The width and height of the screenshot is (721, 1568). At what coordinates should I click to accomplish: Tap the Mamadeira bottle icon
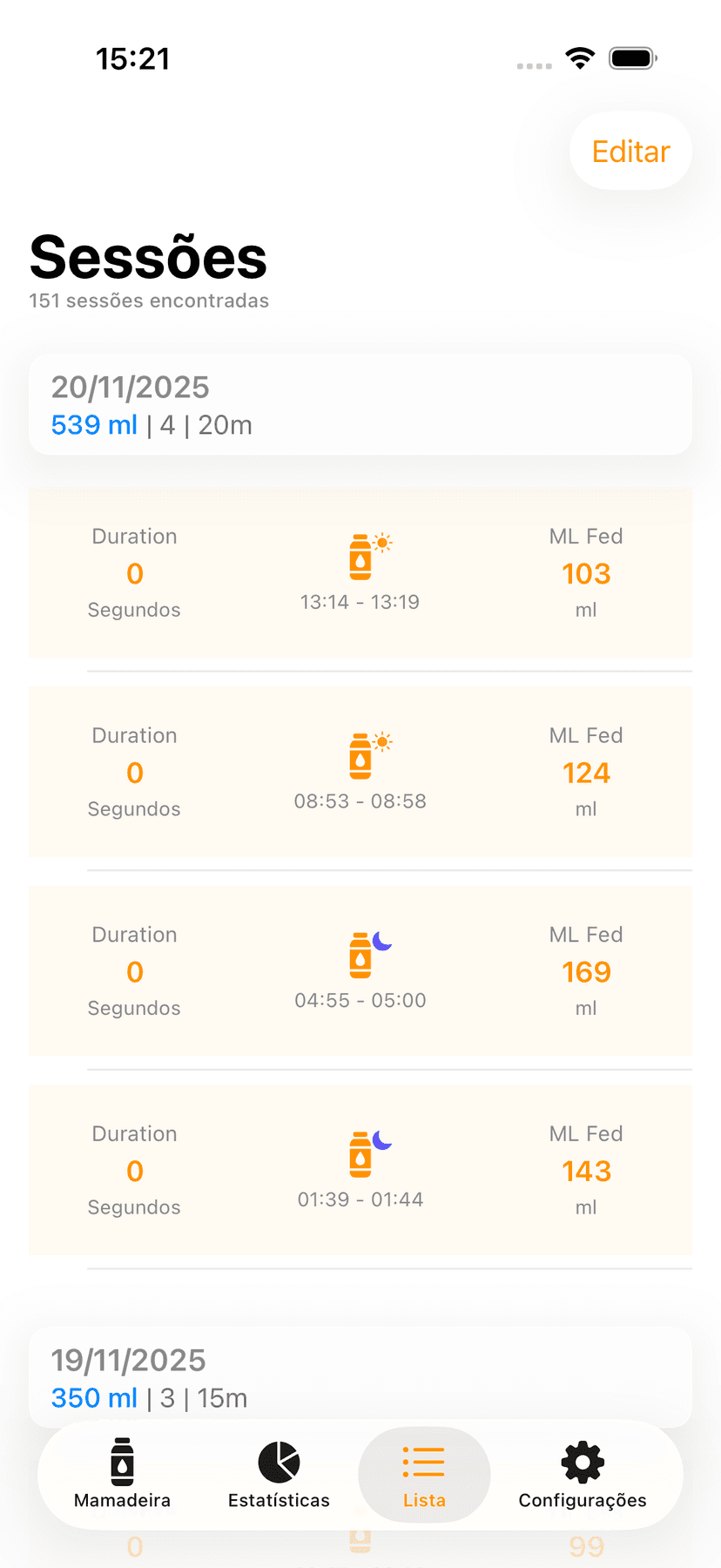pos(123,1462)
